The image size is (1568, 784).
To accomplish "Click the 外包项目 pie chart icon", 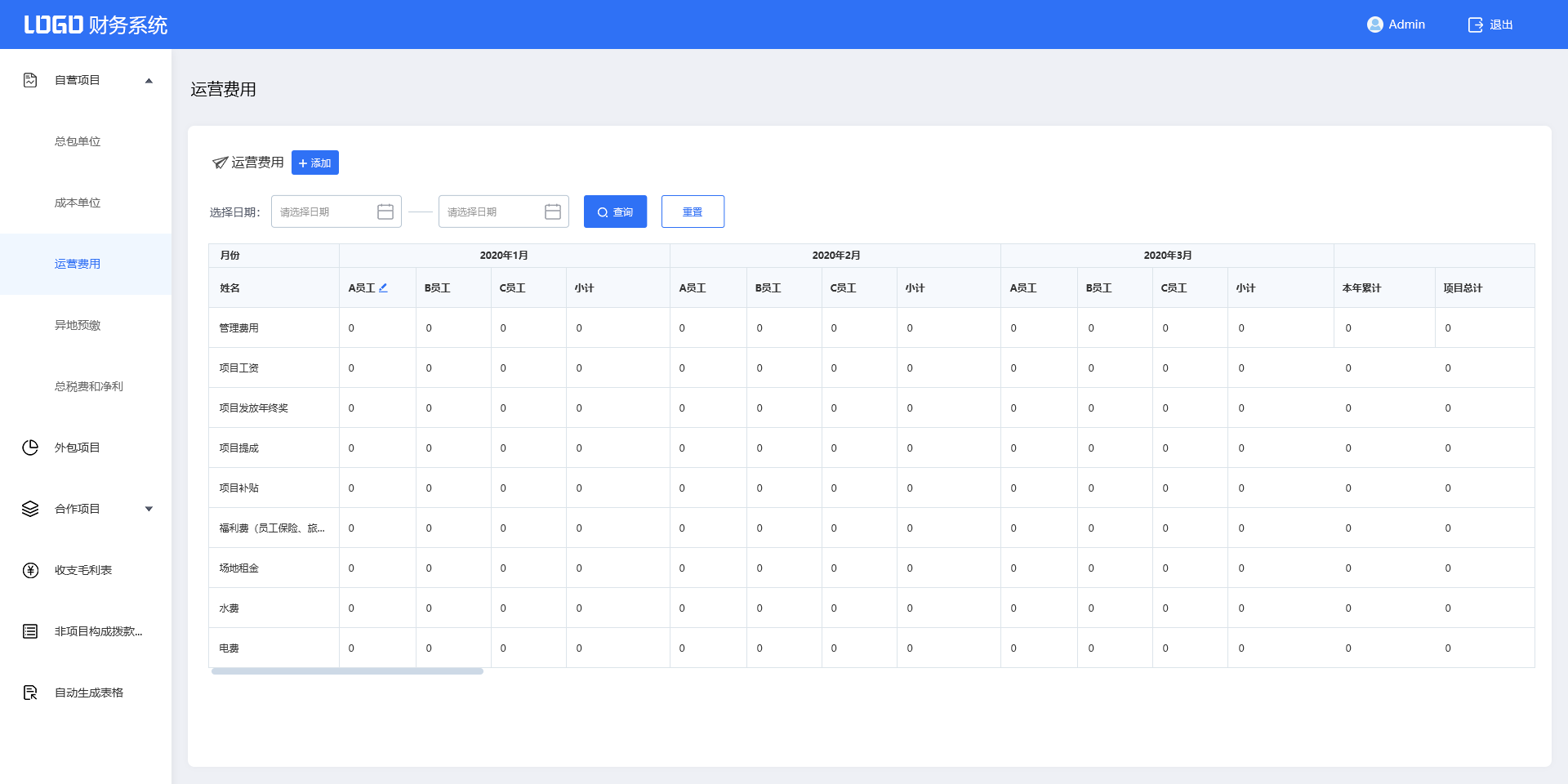I will pyautogui.click(x=30, y=448).
